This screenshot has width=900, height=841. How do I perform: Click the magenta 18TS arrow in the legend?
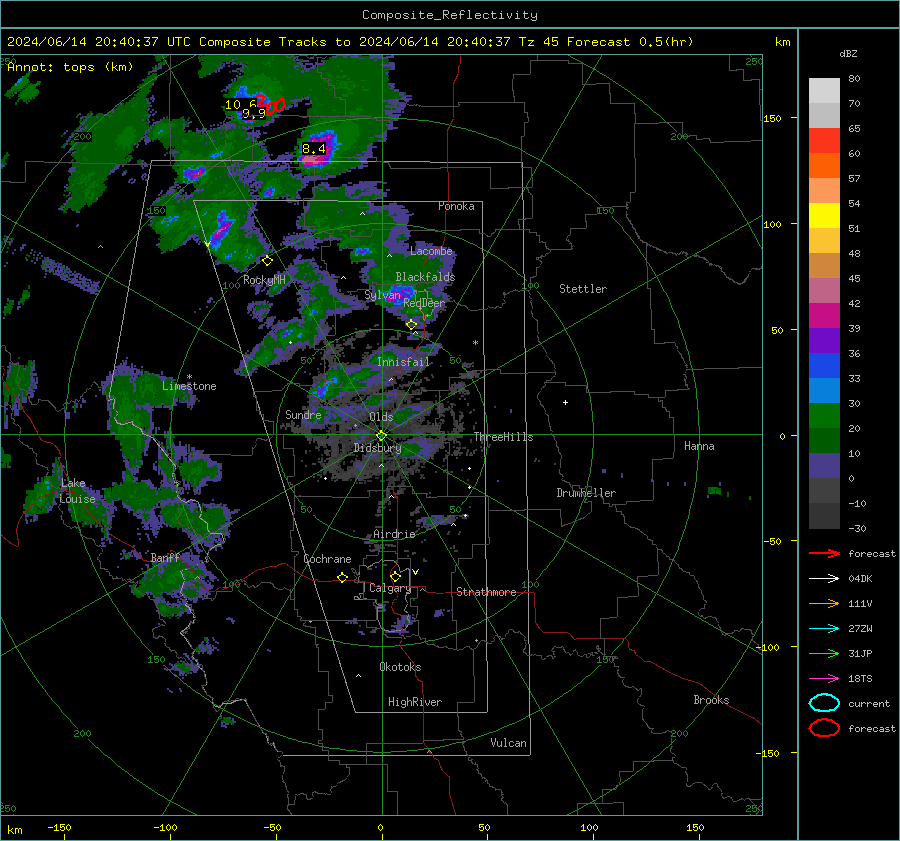point(824,679)
